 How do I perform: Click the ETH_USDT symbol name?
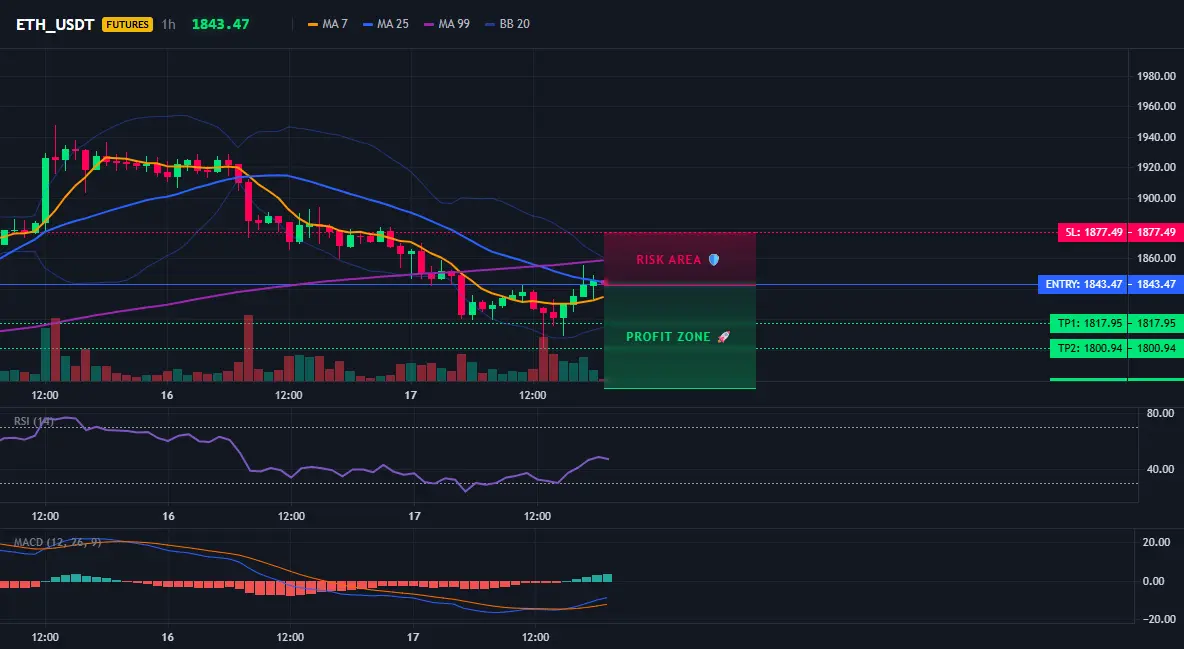[55, 24]
